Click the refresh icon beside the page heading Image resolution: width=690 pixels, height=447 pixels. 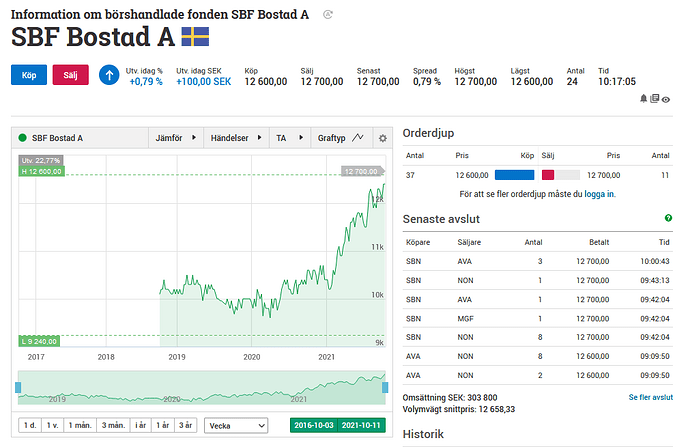(328, 14)
